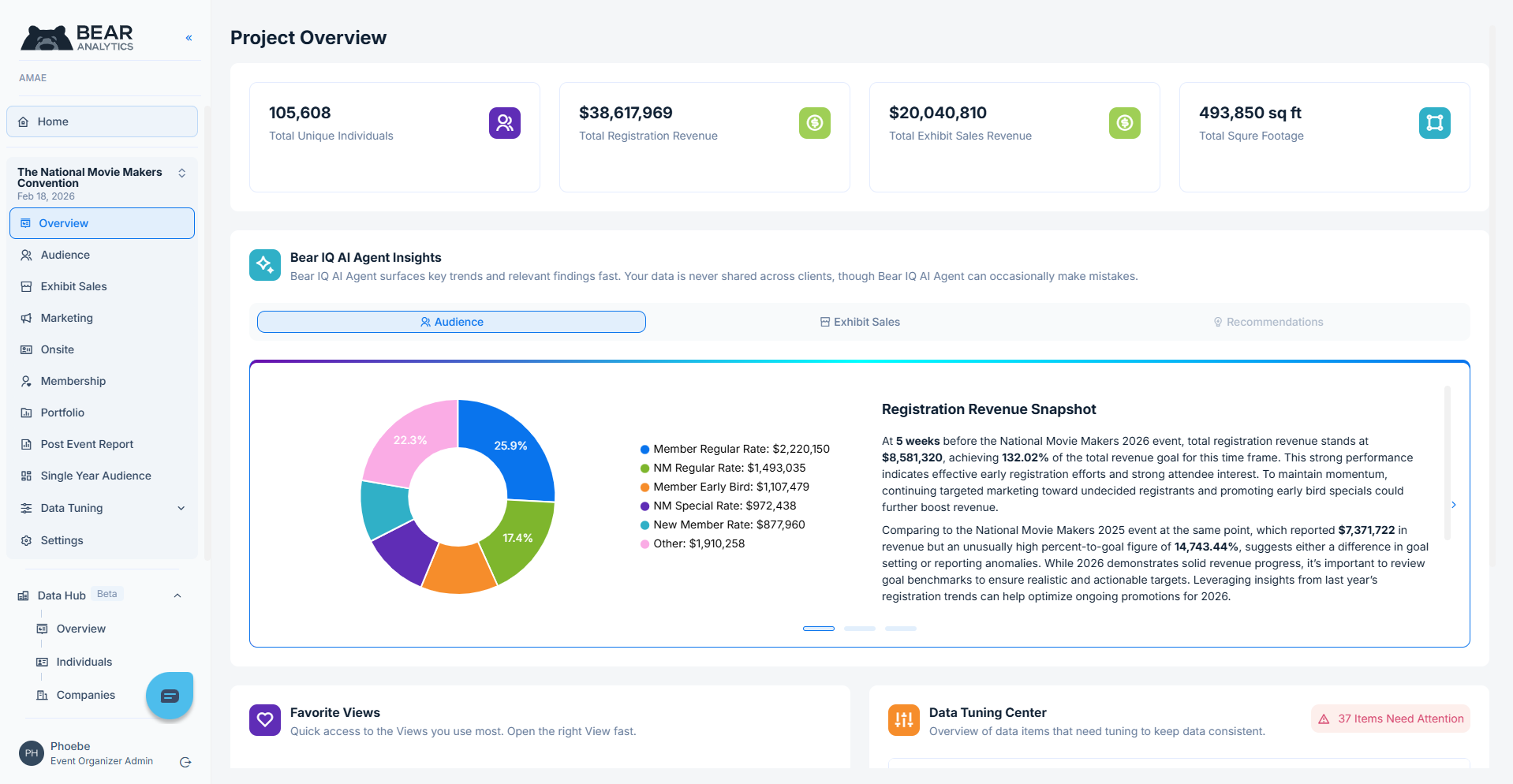Open Post Event Report
1513x784 pixels.
click(102, 444)
